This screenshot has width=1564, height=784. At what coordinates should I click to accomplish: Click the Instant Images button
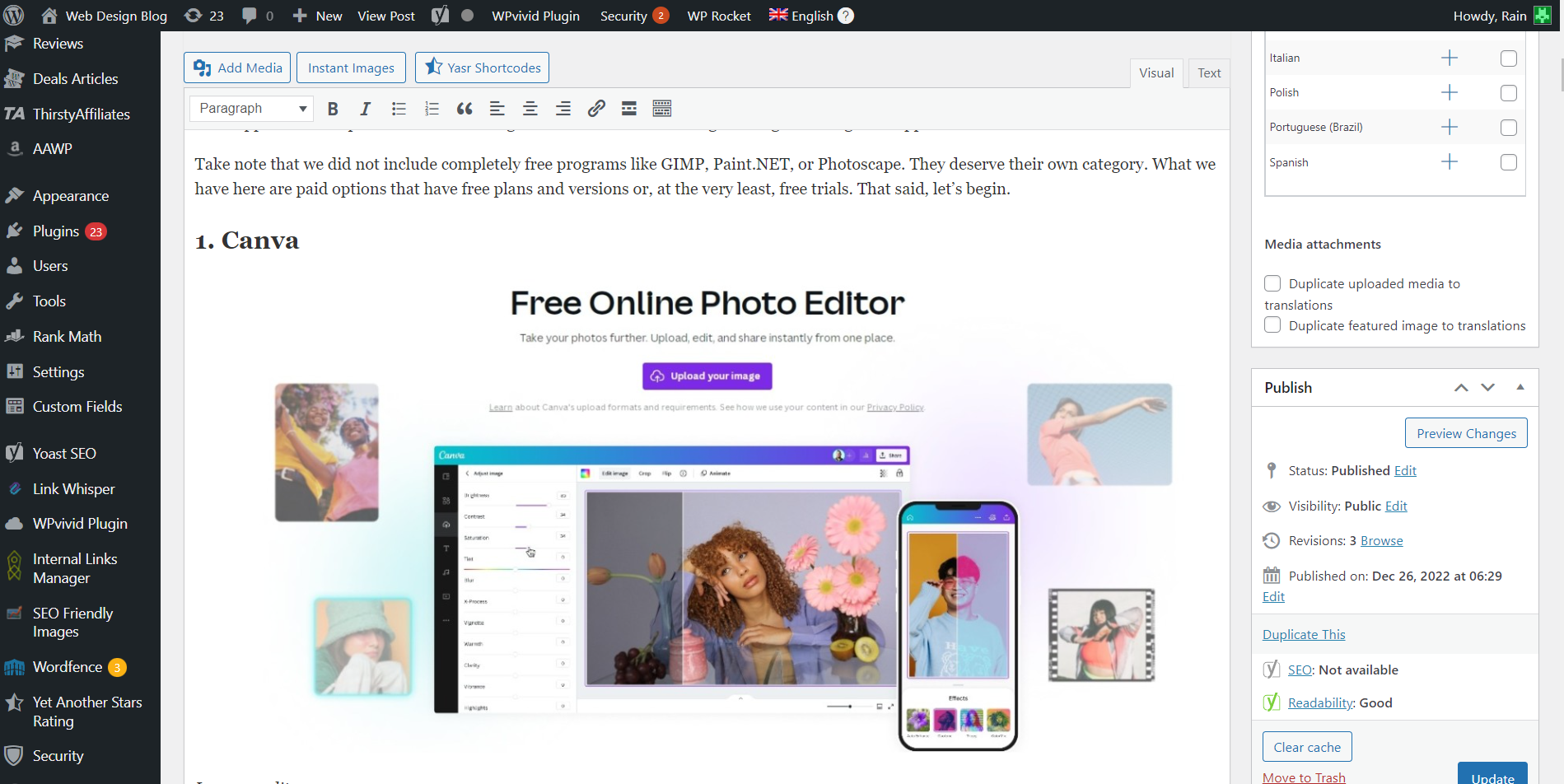click(351, 68)
